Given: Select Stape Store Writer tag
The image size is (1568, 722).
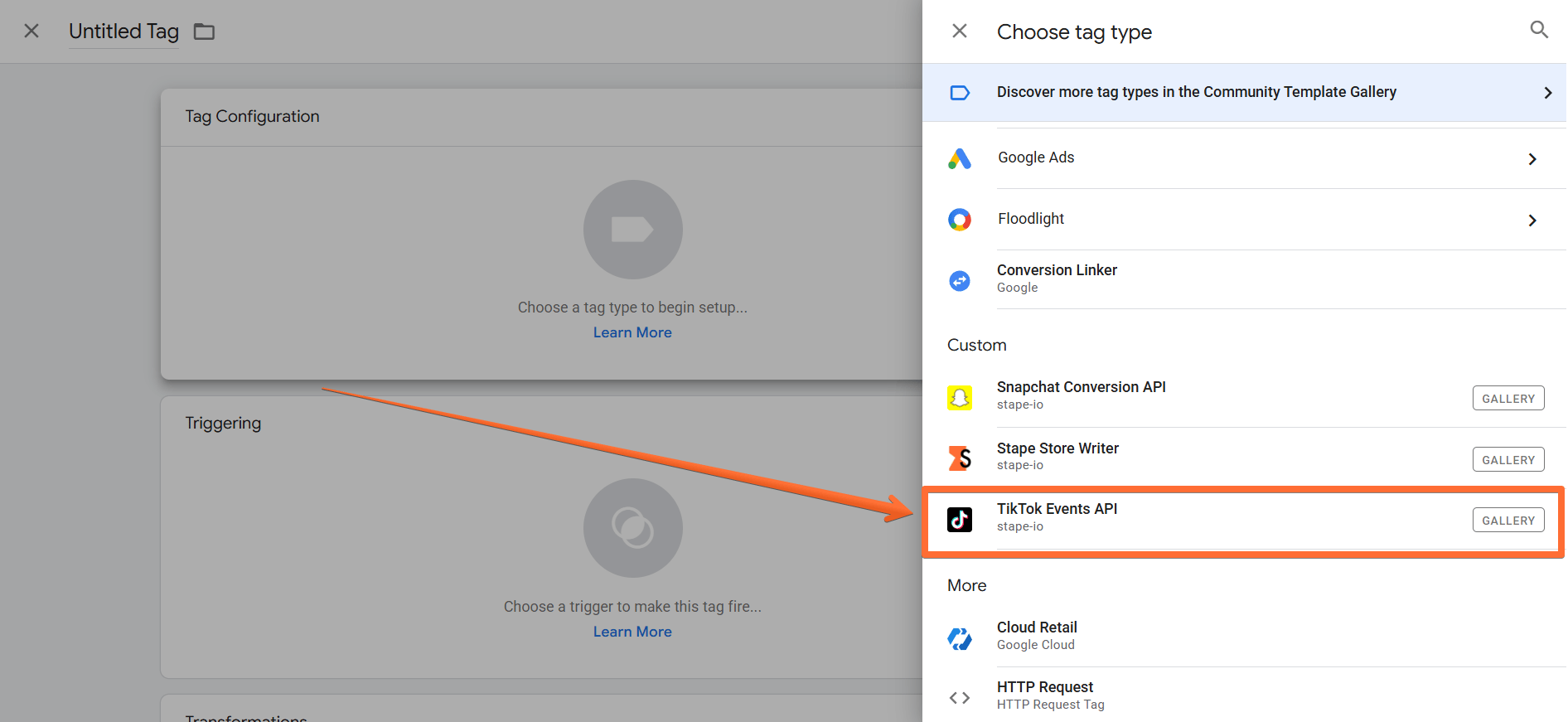Looking at the screenshot, I should (x=1244, y=457).
